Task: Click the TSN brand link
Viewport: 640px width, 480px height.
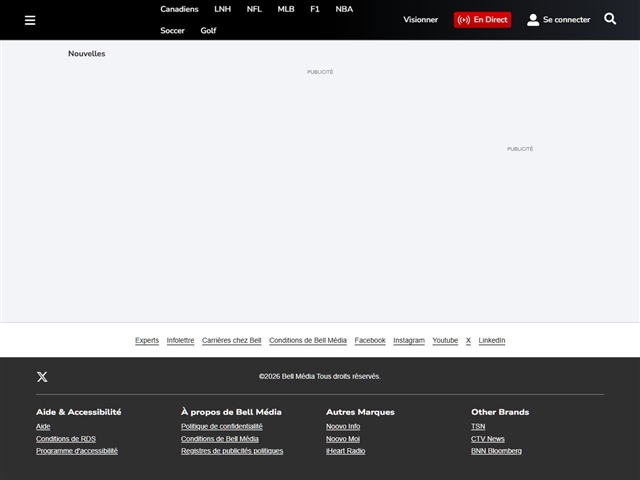Action: tap(478, 427)
